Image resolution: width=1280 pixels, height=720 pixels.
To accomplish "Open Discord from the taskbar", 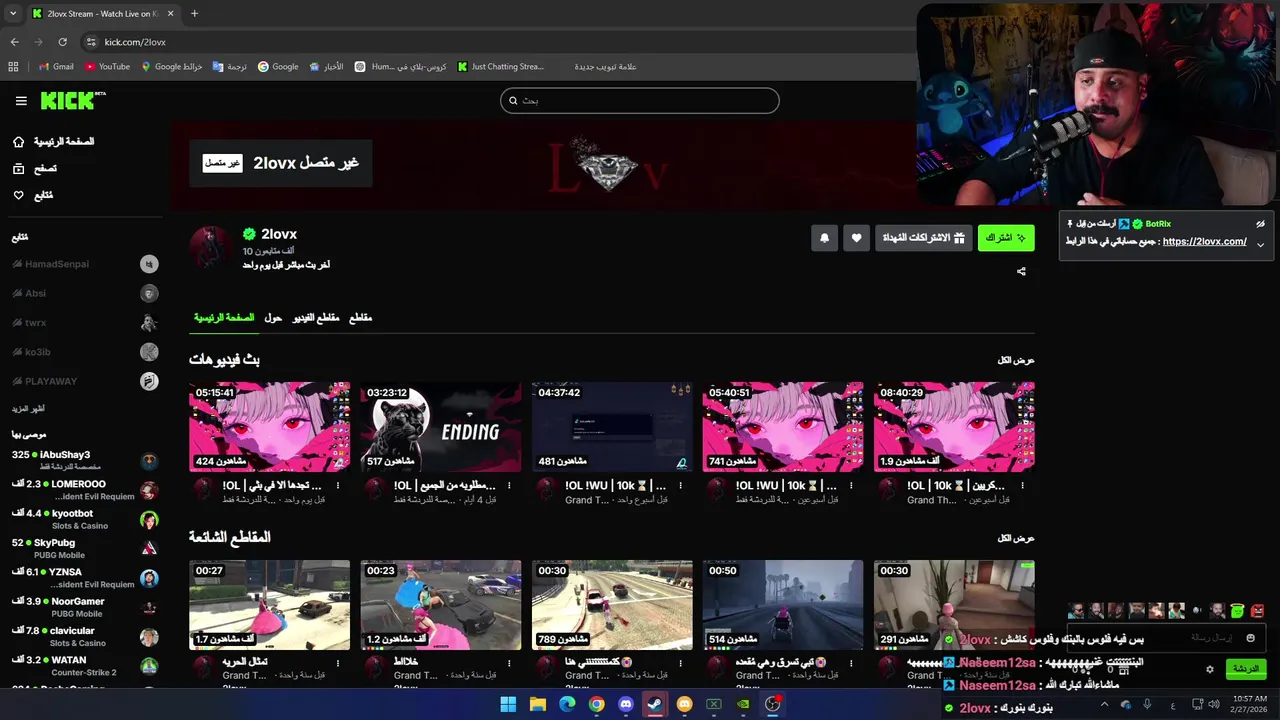I will pos(626,704).
